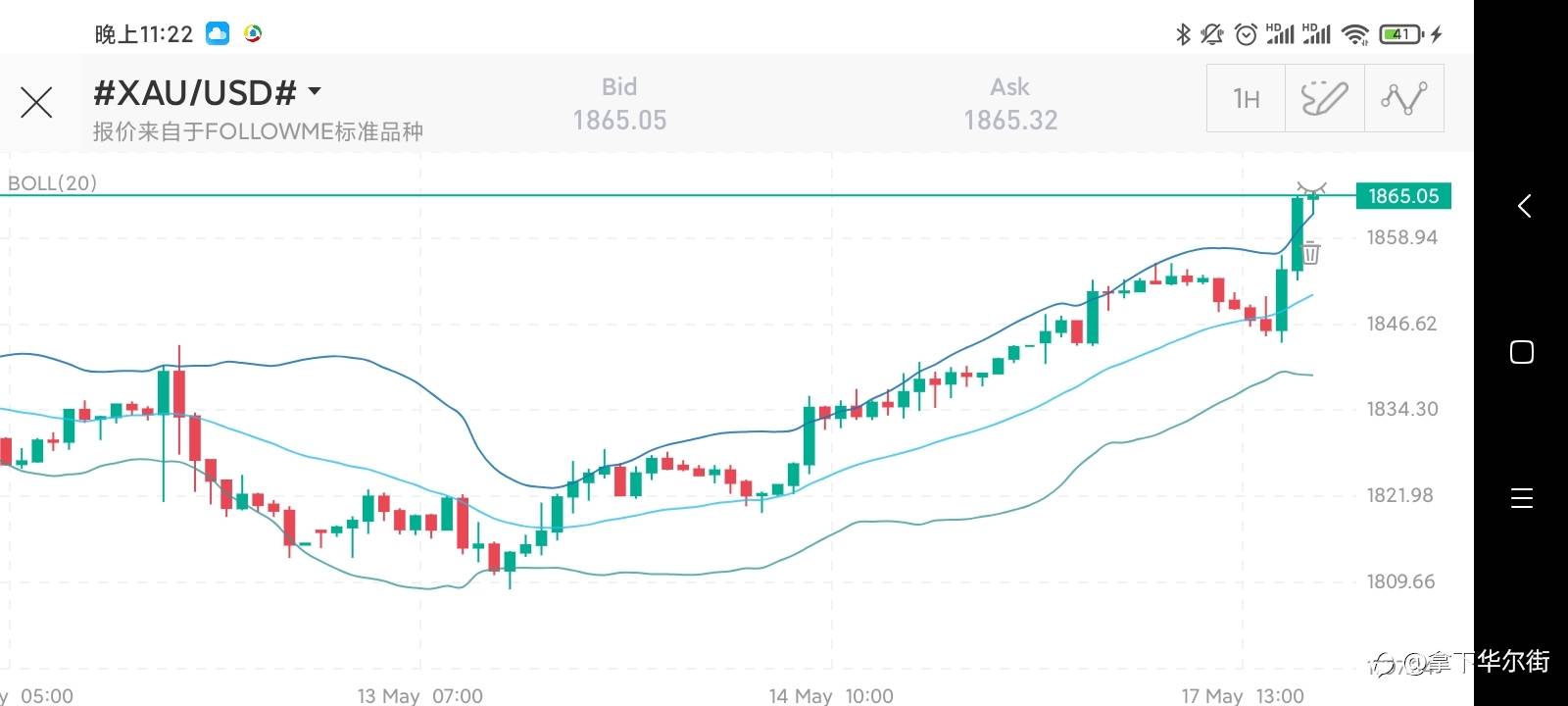Open the XAU/USD symbol dropdown
Image resolution: width=1568 pixels, height=706 pixels.
tap(315, 92)
